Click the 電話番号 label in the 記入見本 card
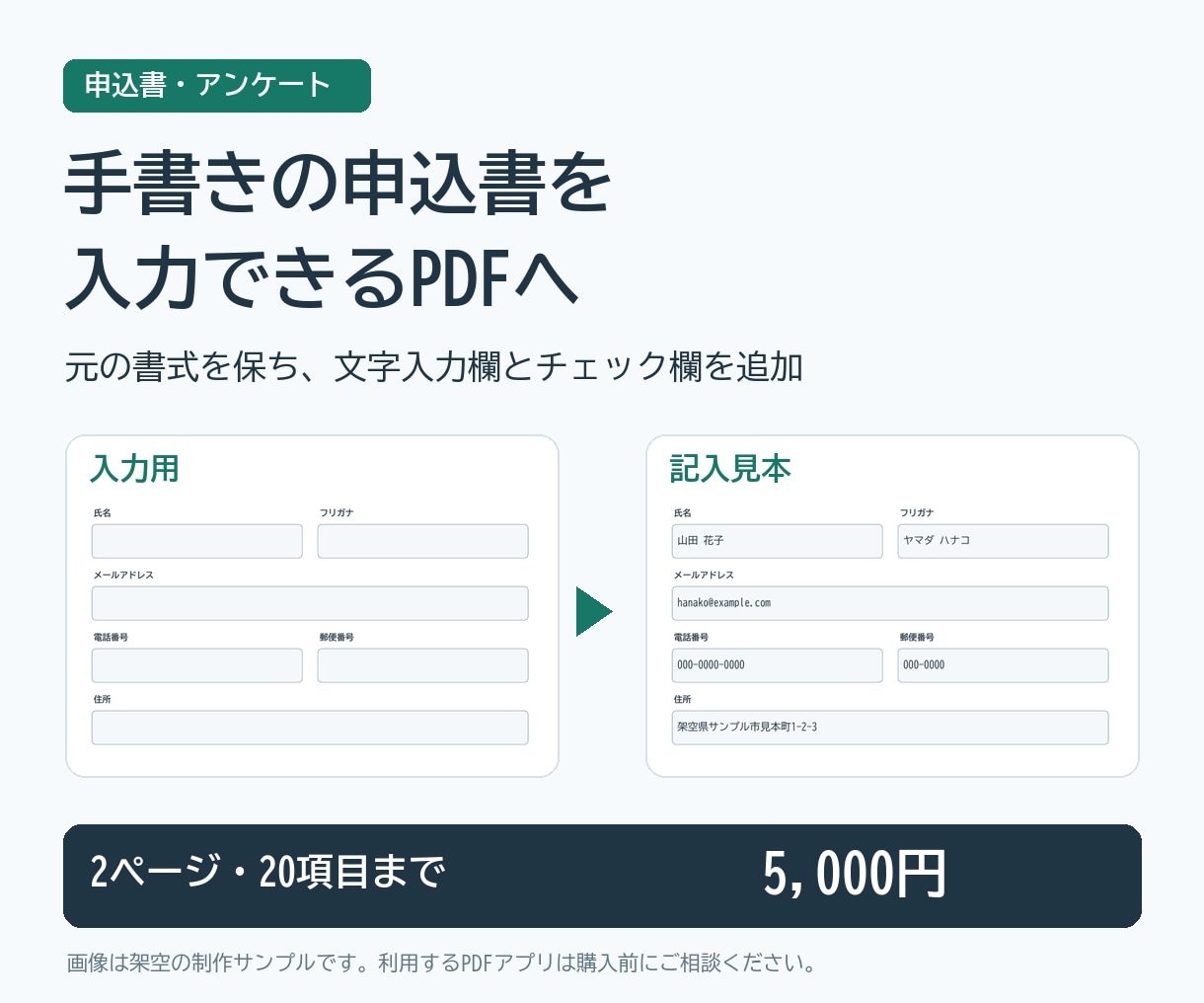The height and width of the screenshot is (1003, 1204). point(691,638)
